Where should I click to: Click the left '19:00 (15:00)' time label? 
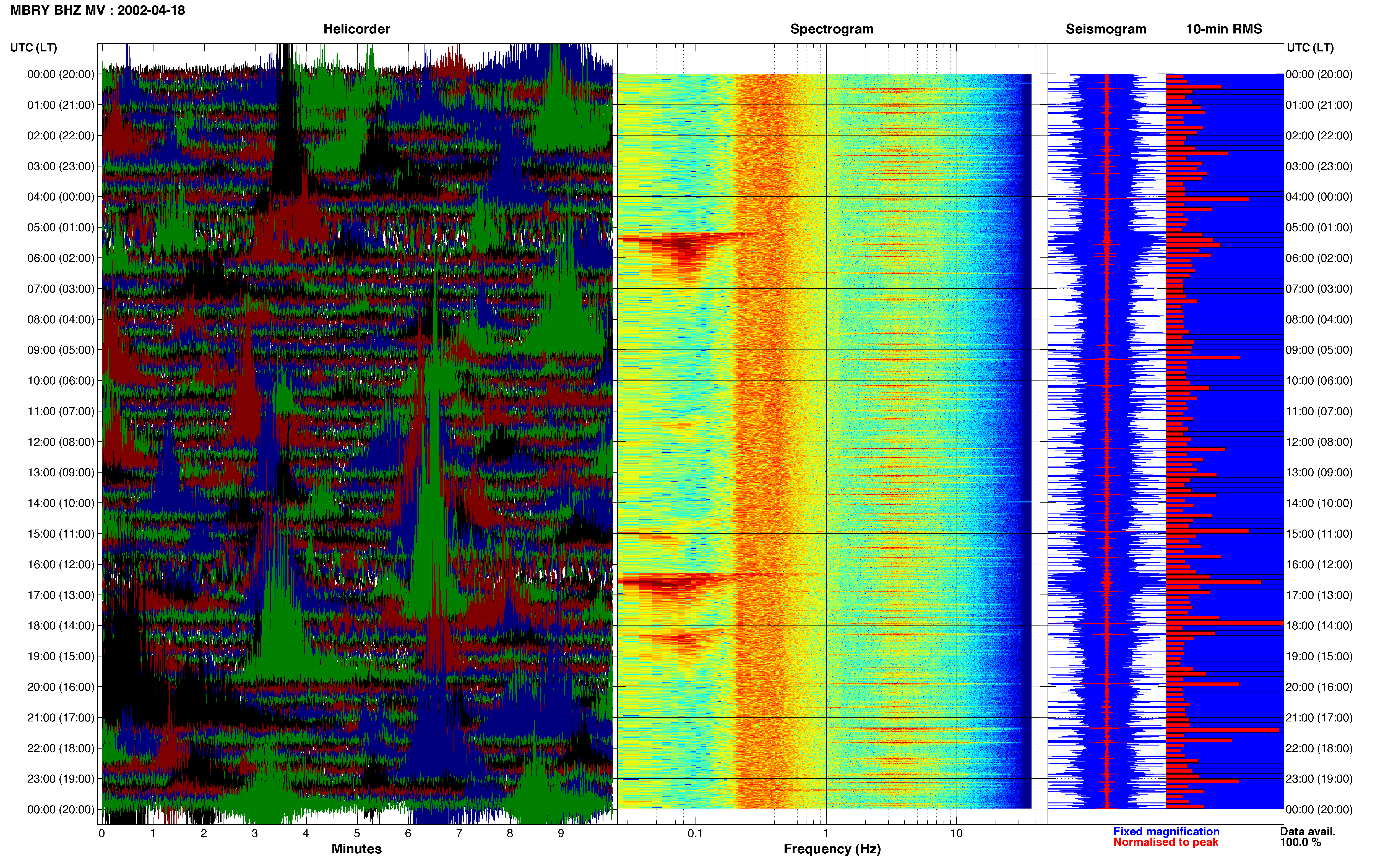point(61,656)
